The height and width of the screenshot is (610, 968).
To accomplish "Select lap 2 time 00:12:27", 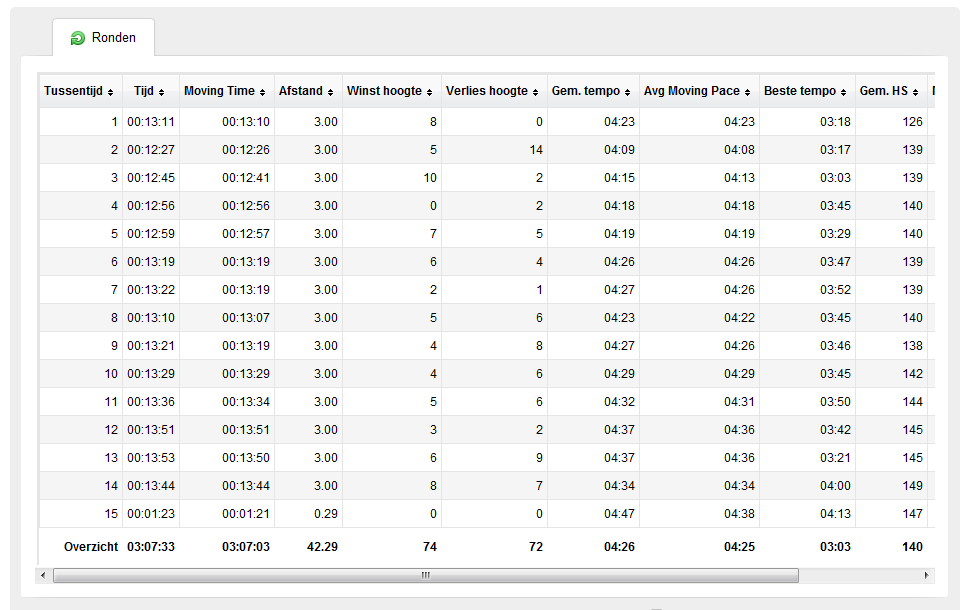I will tap(151, 149).
